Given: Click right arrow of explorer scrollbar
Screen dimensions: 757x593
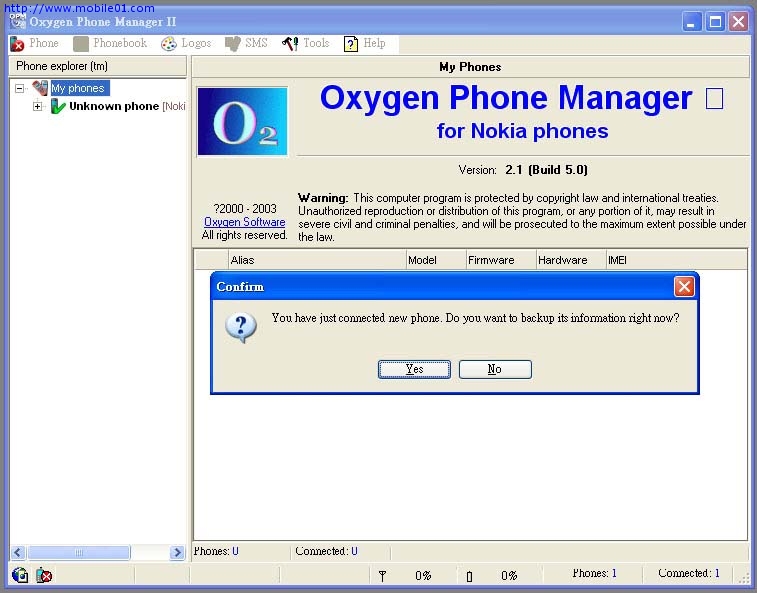Looking at the screenshot, I should (x=177, y=552).
